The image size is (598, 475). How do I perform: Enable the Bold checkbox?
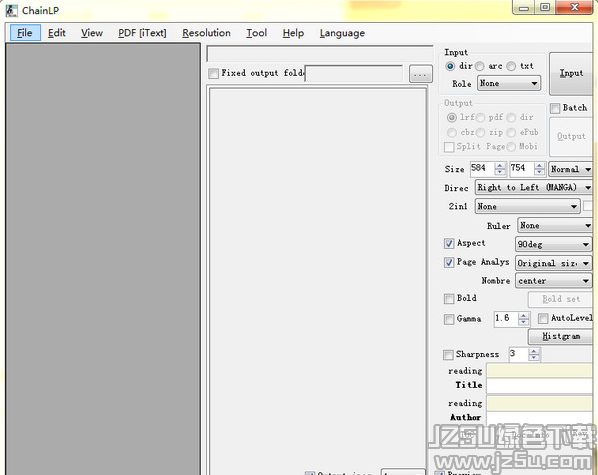(449, 298)
